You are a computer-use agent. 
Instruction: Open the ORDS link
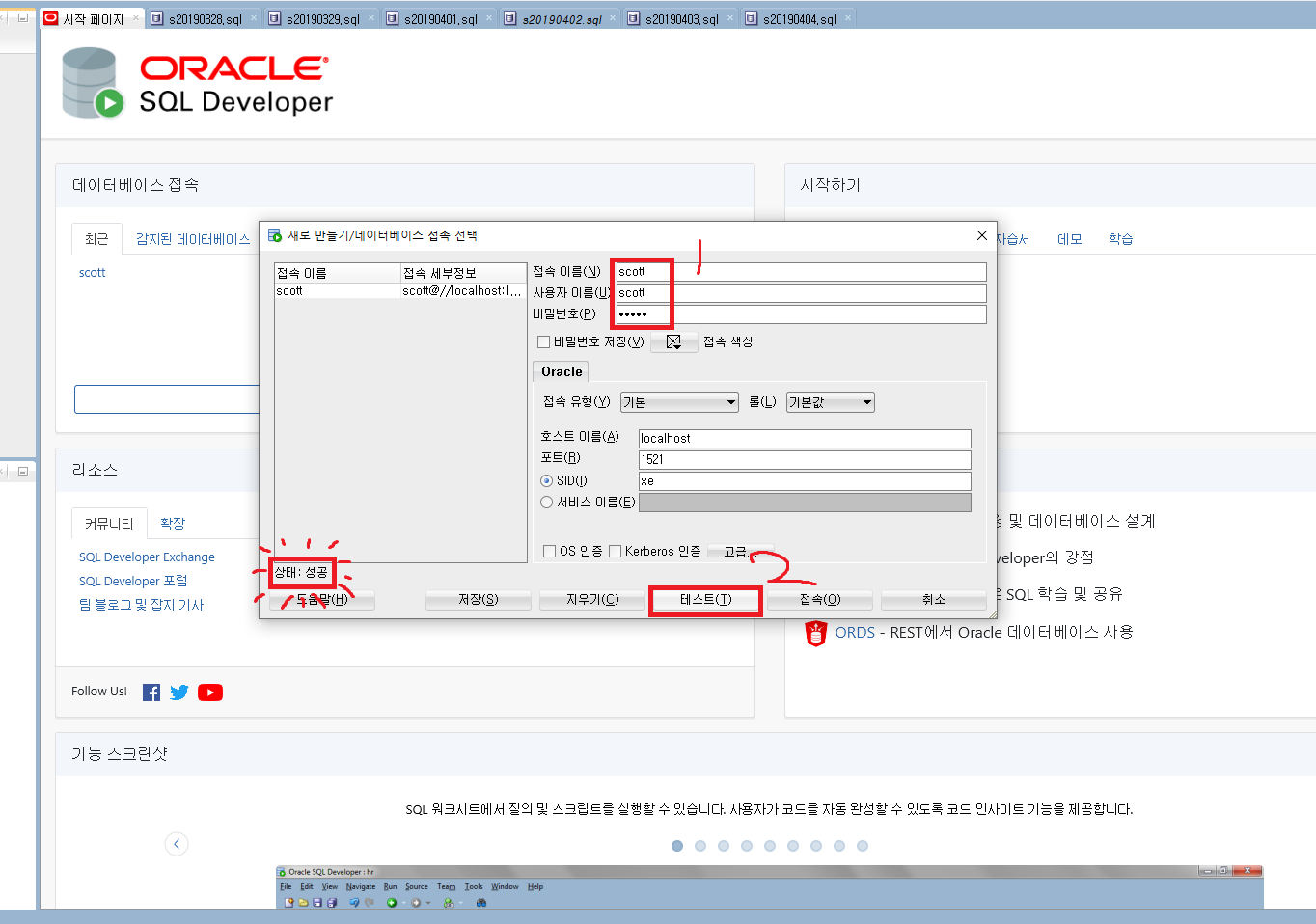[x=855, y=633]
